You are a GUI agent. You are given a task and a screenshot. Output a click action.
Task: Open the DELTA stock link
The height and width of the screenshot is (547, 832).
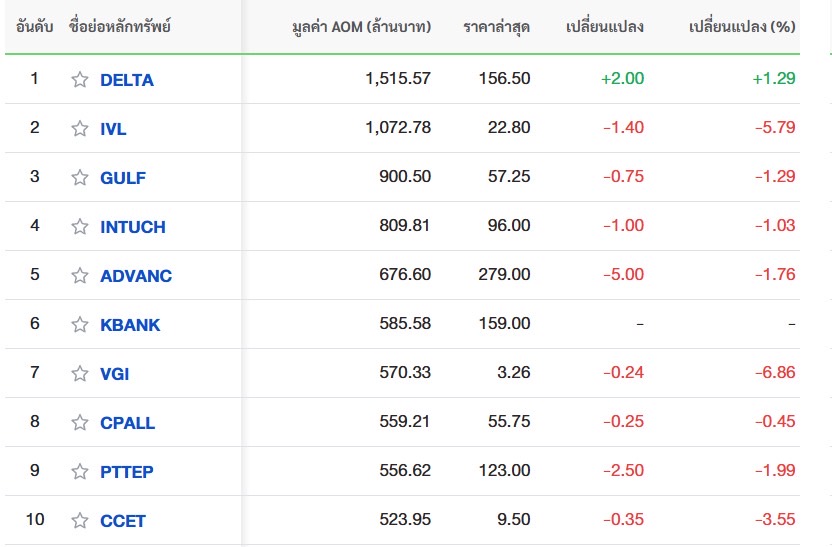click(x=127, y=80)
